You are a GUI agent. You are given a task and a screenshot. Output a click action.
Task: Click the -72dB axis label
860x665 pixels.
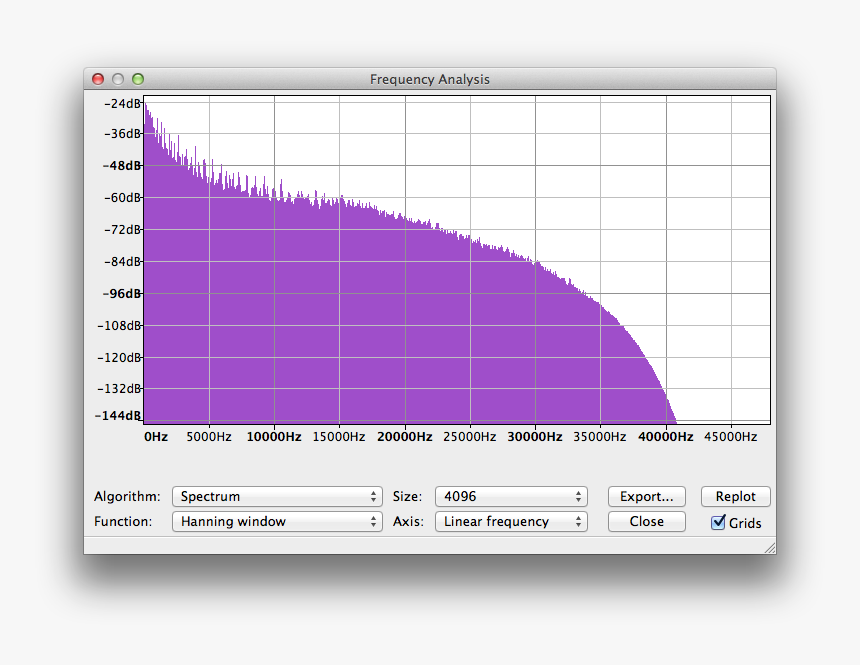pyautogui.click(x=123, y=229)
